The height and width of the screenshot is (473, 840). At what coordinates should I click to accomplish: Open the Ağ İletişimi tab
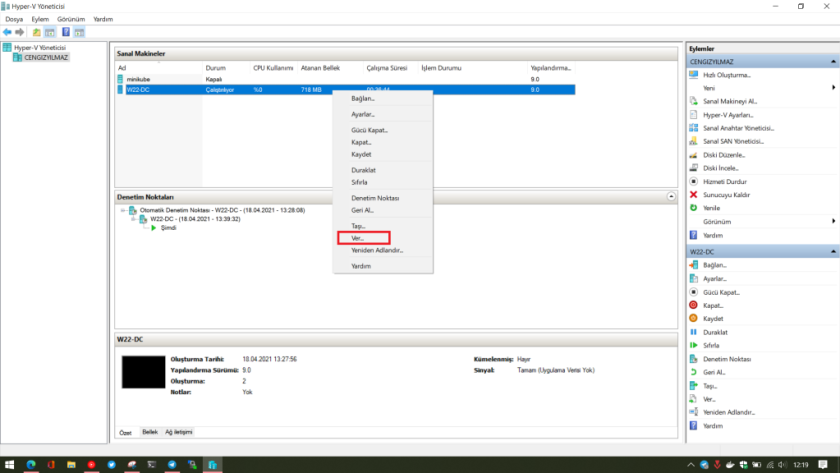click(x=177, y=432)
